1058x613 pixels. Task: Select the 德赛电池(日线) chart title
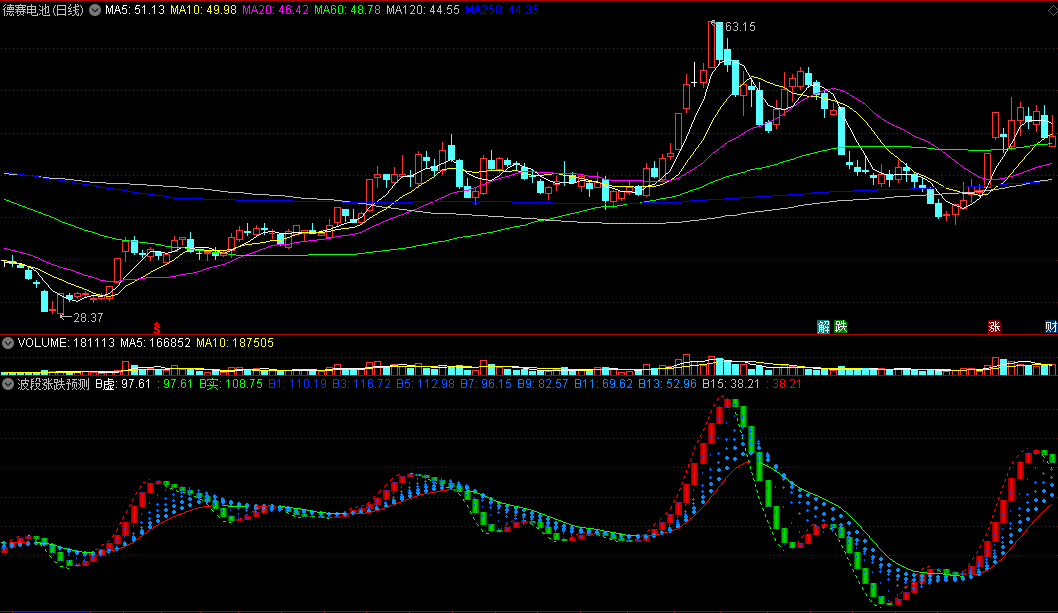pyautogui.click(x=43, y=10)
